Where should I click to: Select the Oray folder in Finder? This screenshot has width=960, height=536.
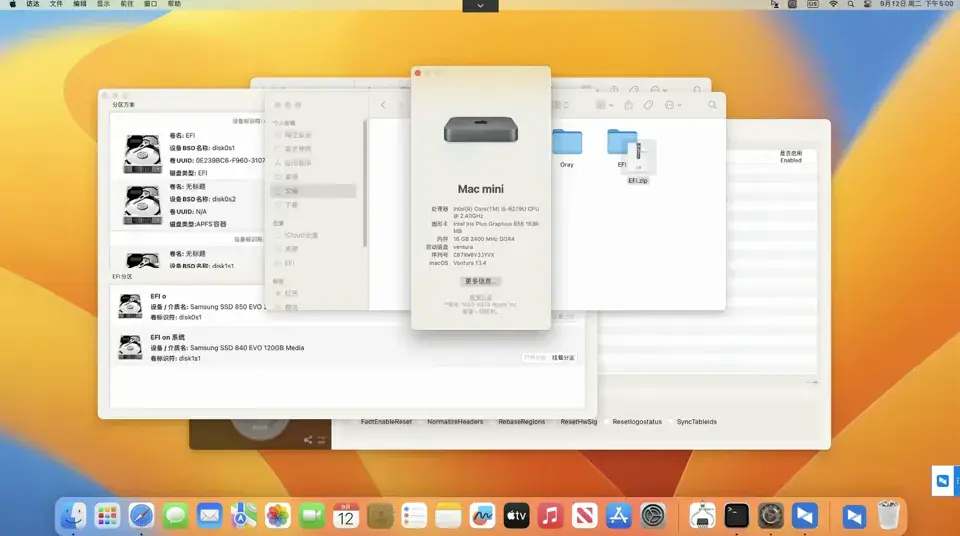point(567,148)
